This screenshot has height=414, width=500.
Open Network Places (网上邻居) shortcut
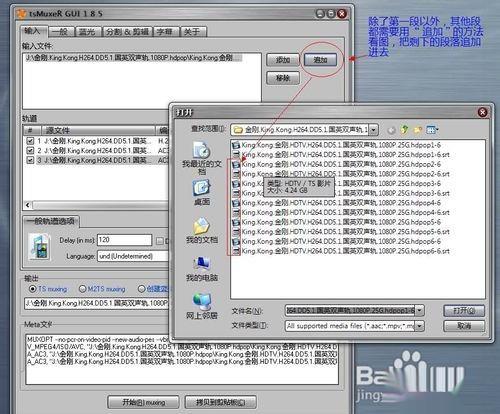[202, 306]
